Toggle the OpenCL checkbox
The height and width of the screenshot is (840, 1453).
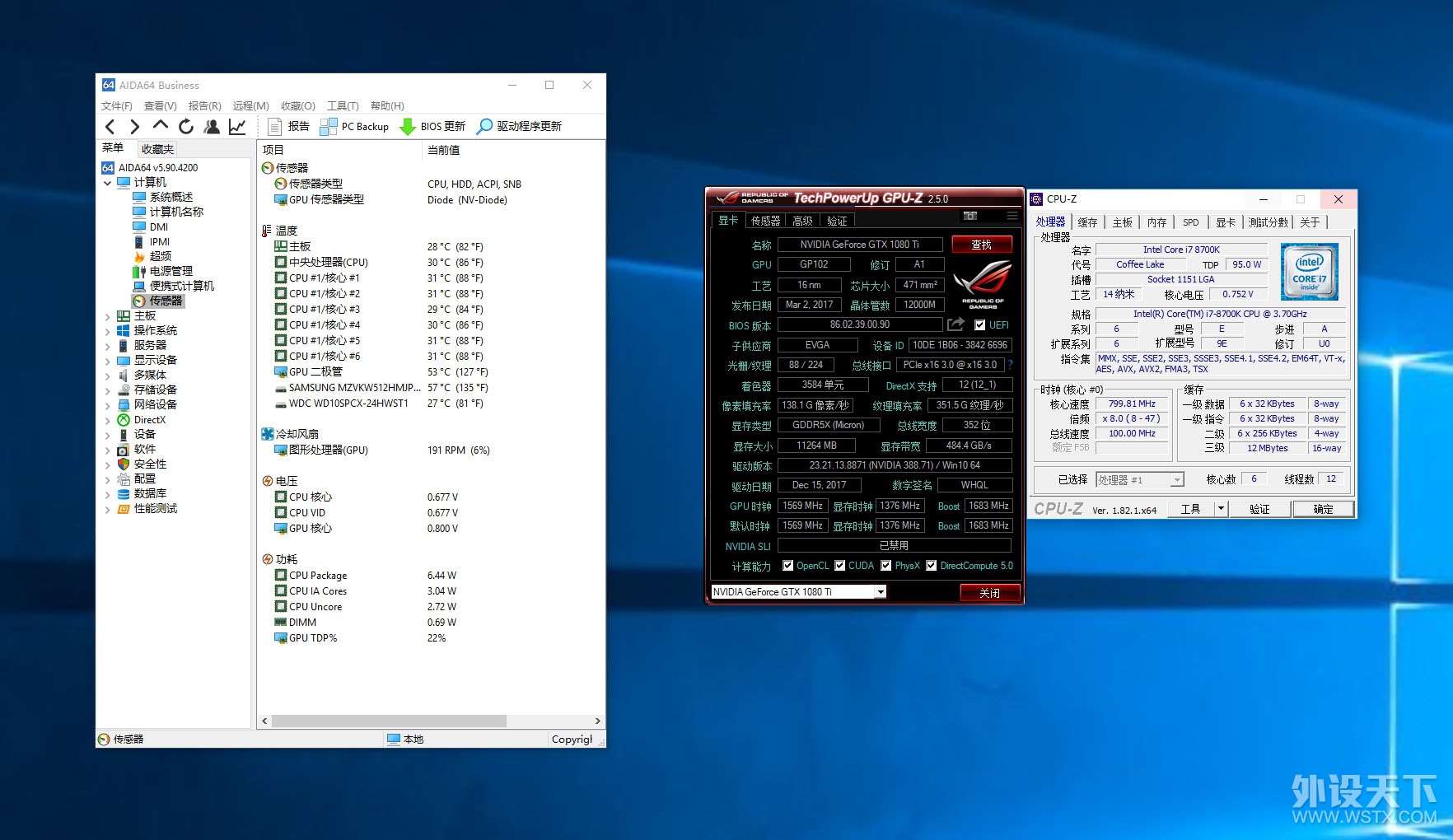click(x=788, y=566)
